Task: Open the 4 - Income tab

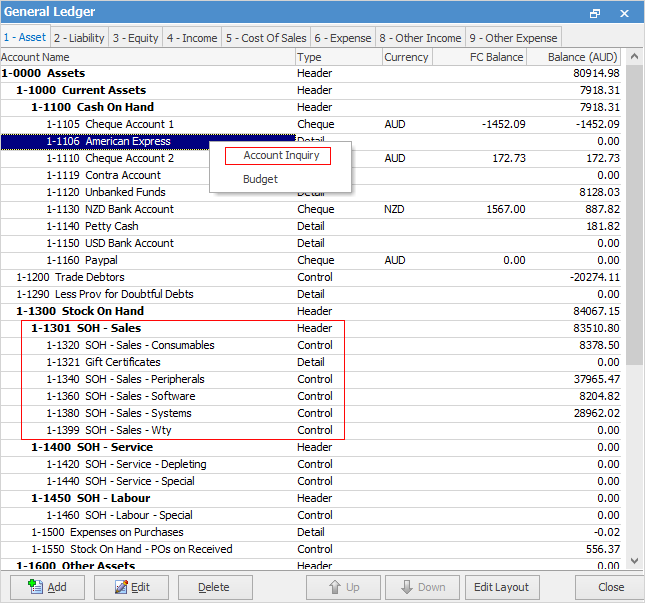Action: click(x=192, y=38)
